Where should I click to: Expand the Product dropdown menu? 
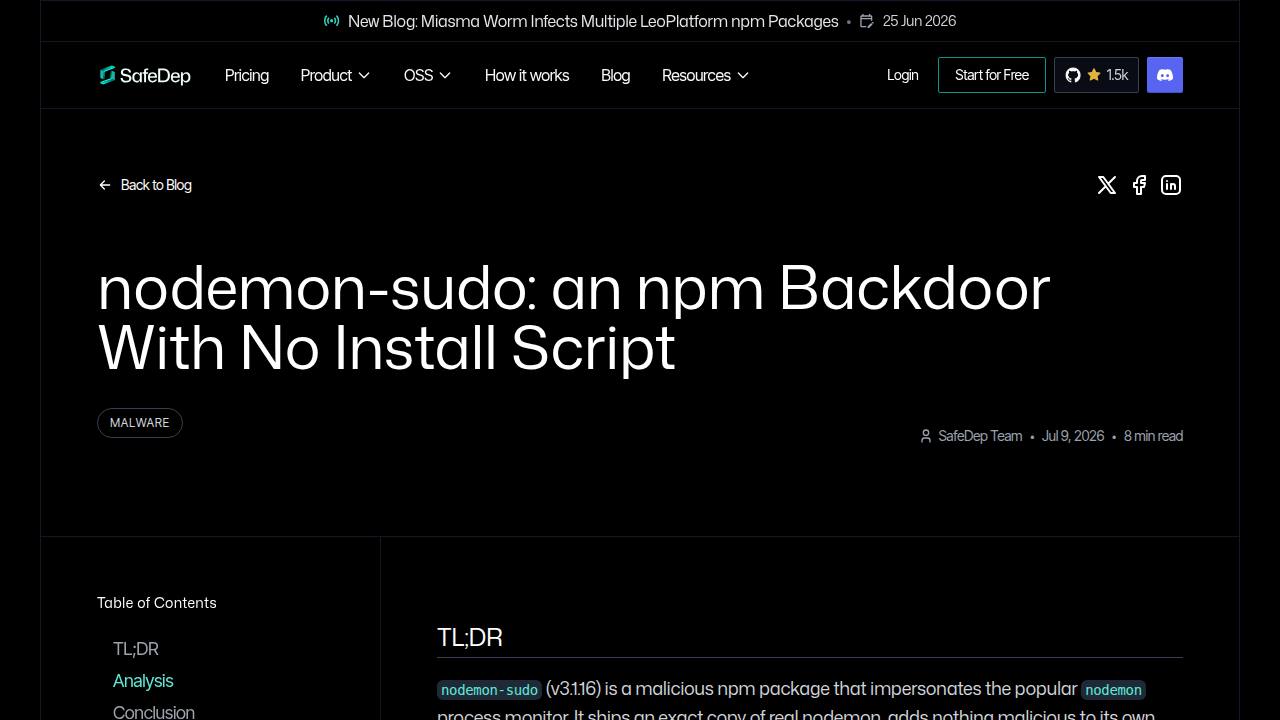coord(335,75)
